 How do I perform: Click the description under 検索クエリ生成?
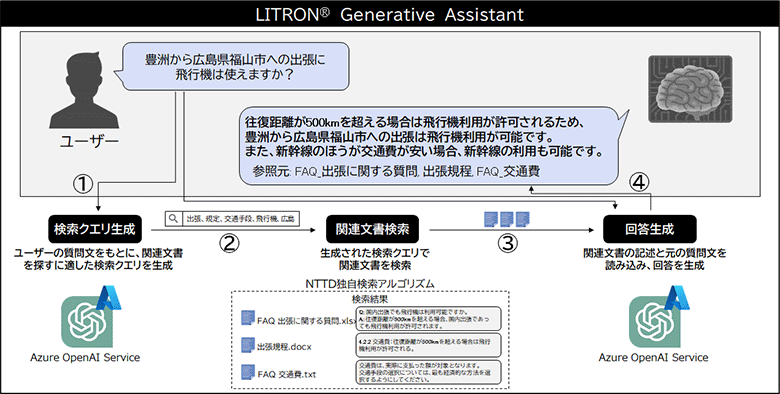pos(98,259)
